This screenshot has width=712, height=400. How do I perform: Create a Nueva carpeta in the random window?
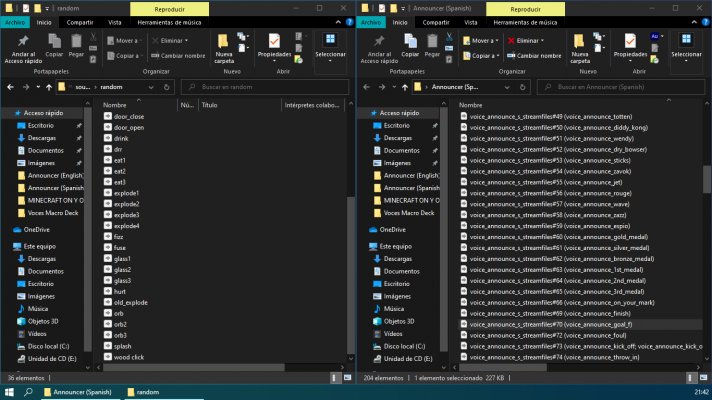click(x=223, y=46)
